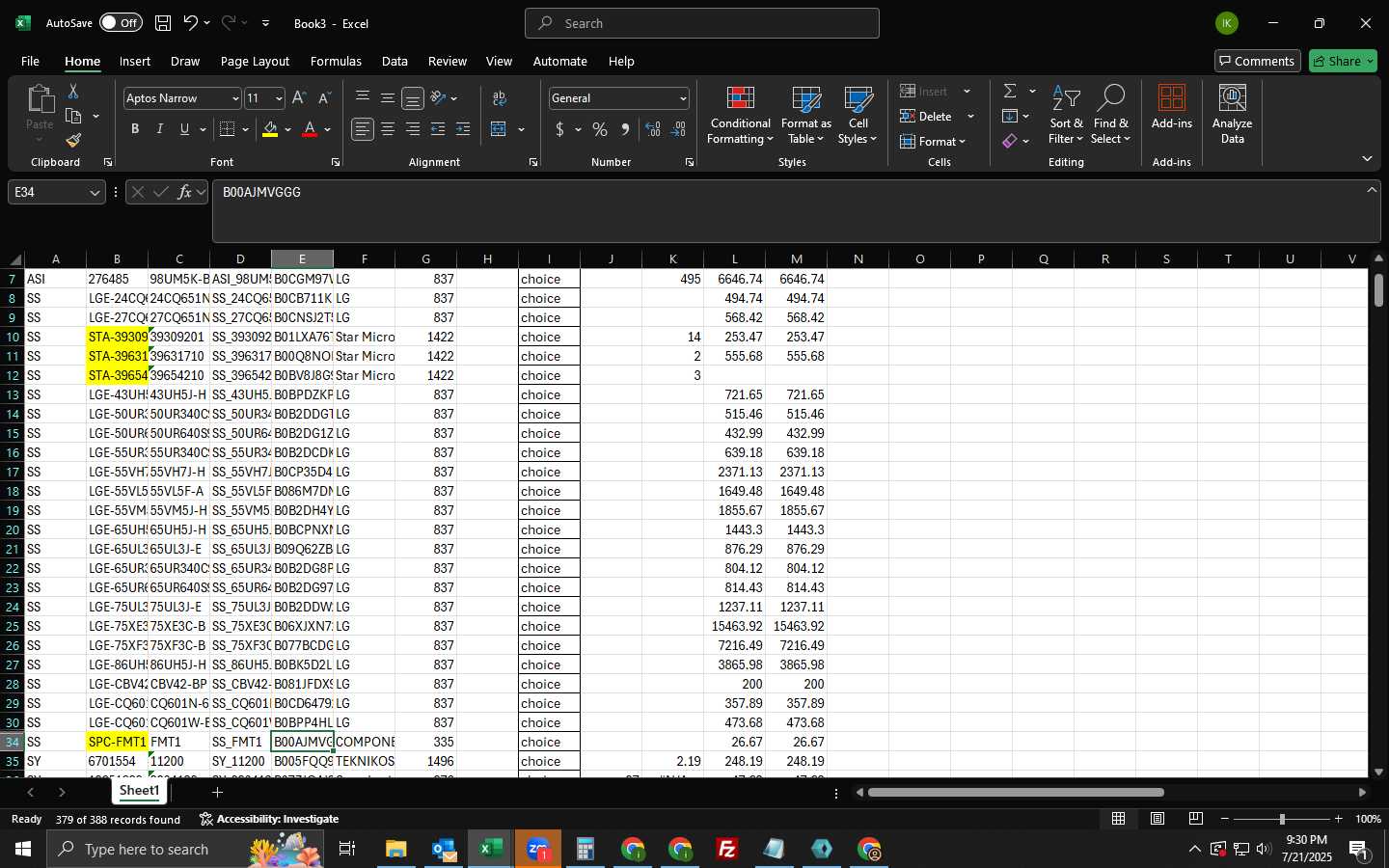Toggle Align Left for cell text

pyautogui.click(x=363, y=129)
